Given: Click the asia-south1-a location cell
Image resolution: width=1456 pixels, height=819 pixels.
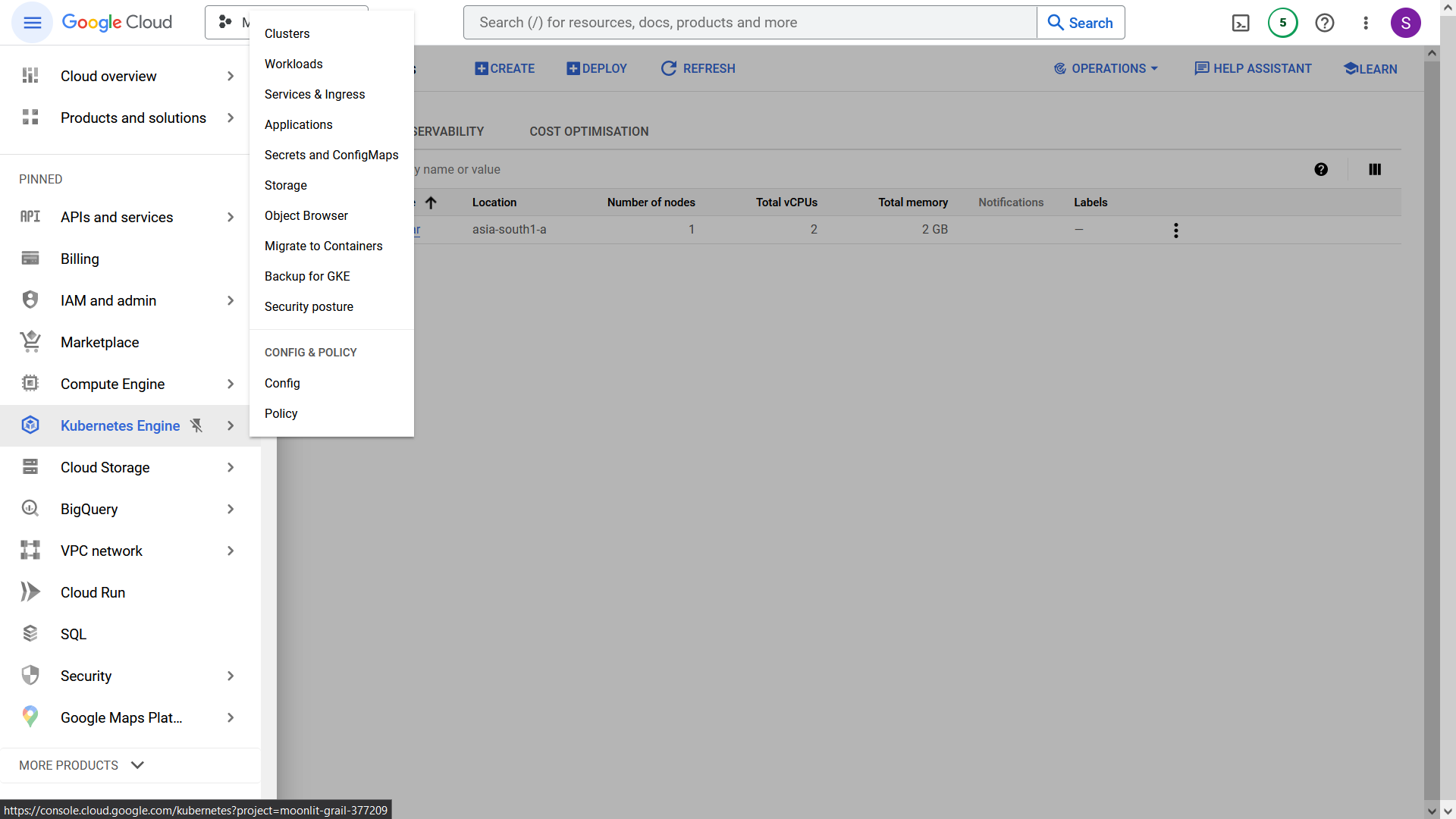Looking at the screenshot, I should [509, 229].
